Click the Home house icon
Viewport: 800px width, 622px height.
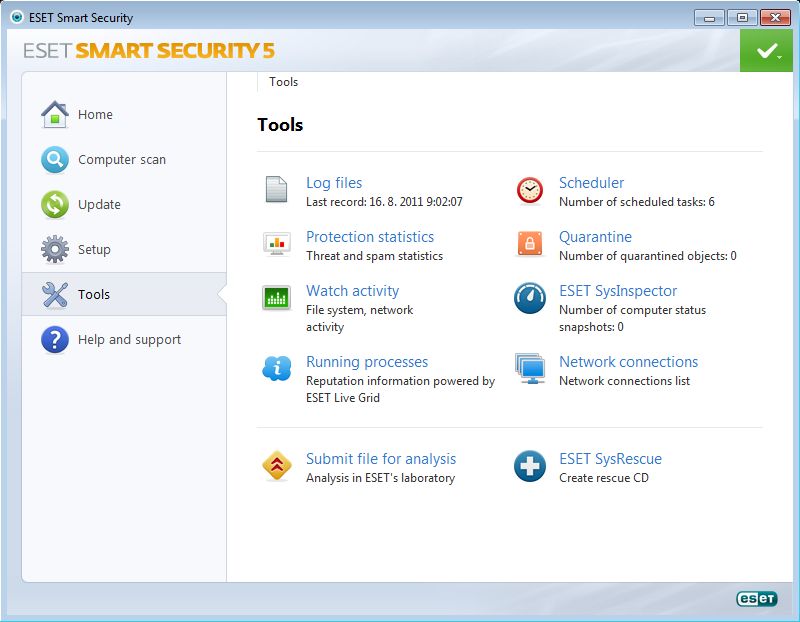point(55,114)
